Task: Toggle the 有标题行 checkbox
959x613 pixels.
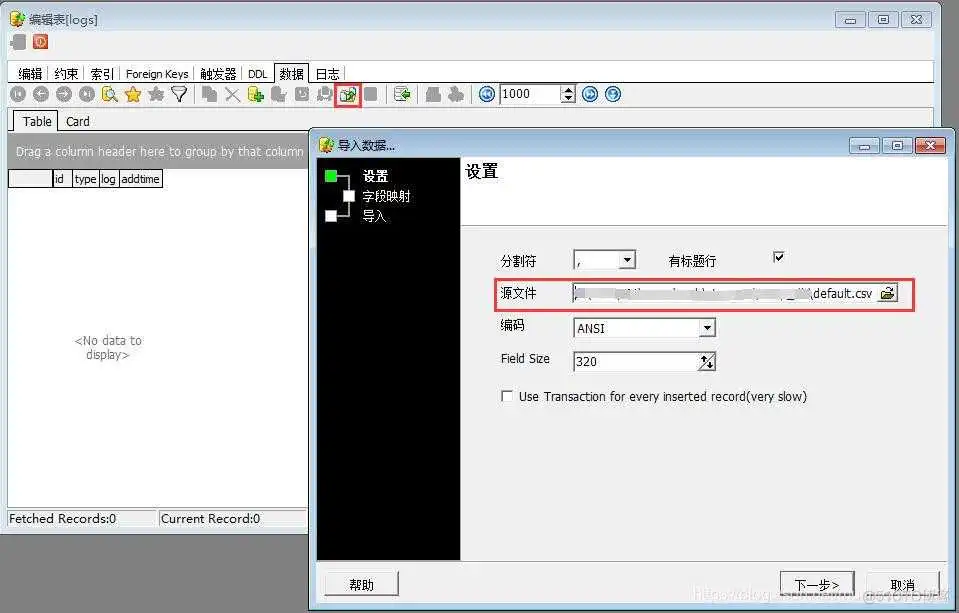Action: (x=778, y=257)
